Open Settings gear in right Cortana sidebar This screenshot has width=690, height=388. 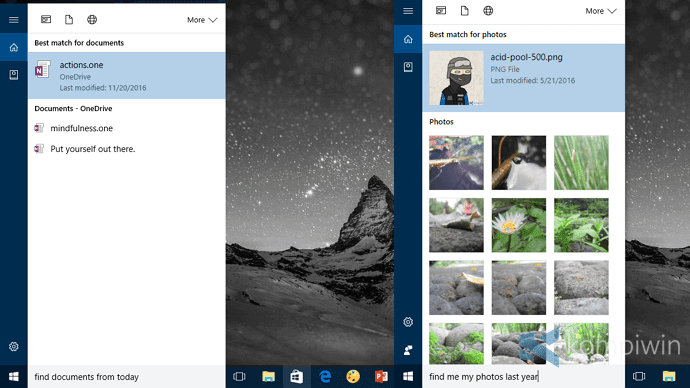point(408,322)
